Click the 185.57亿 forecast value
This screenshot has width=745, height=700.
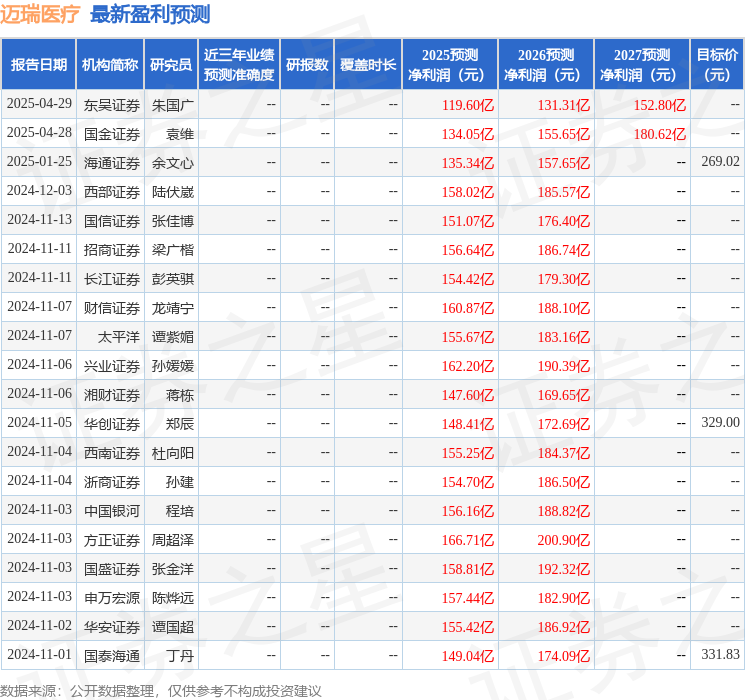pyautogui.click(x=564, y=192)
